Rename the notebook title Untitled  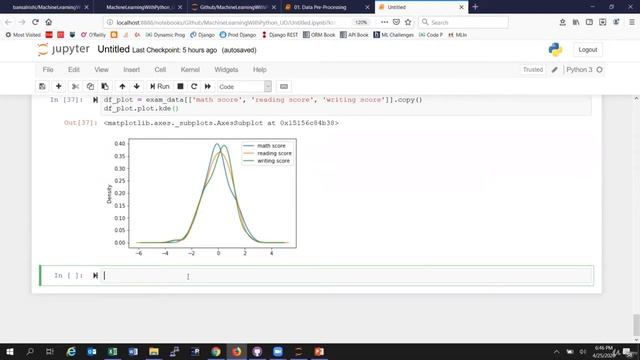click(113, 49)
